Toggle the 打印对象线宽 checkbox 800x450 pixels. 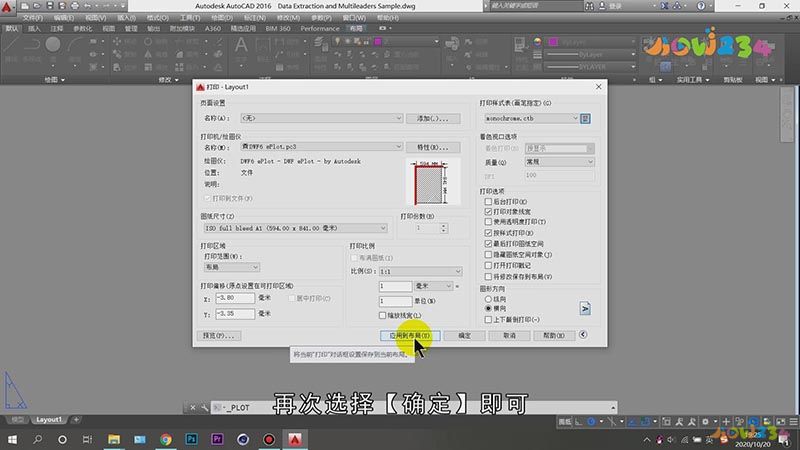pos(488,211)
